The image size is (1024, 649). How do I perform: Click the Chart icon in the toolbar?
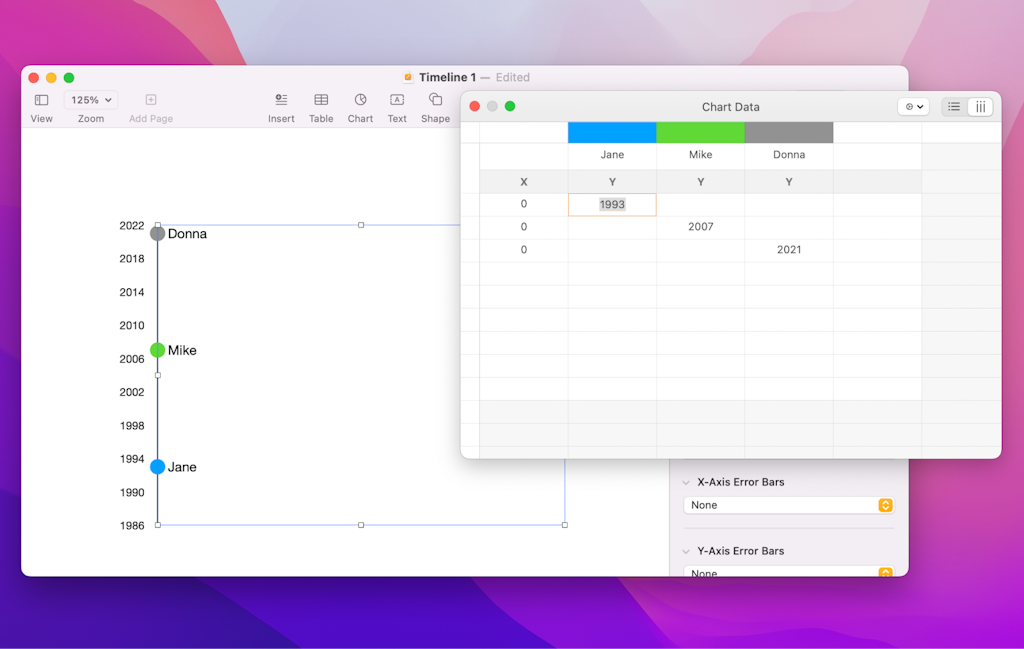point(360,101)
